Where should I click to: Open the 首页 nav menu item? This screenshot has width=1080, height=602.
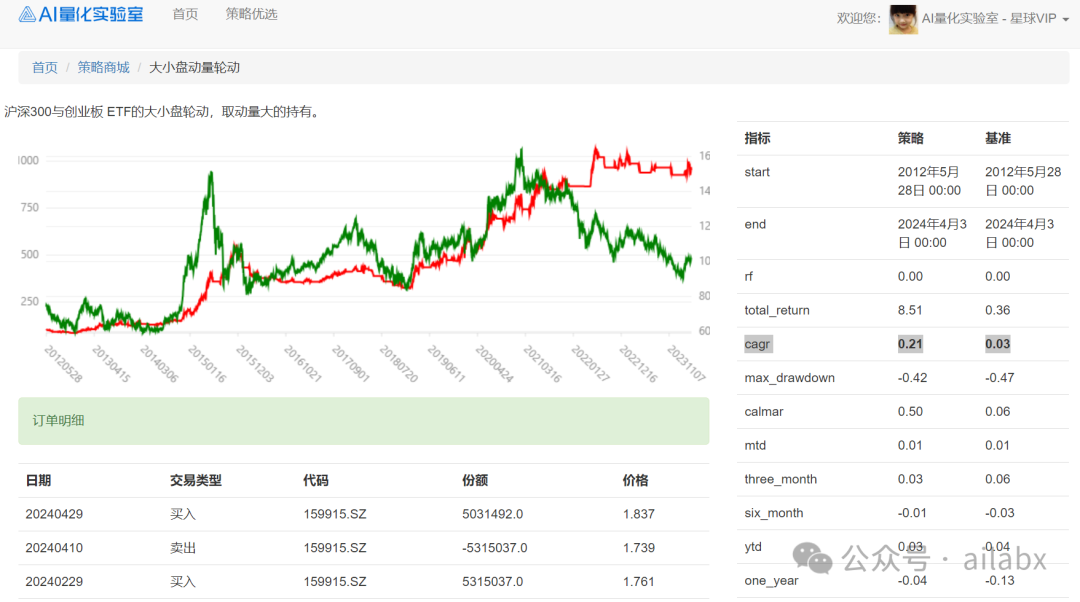(185, 14)
